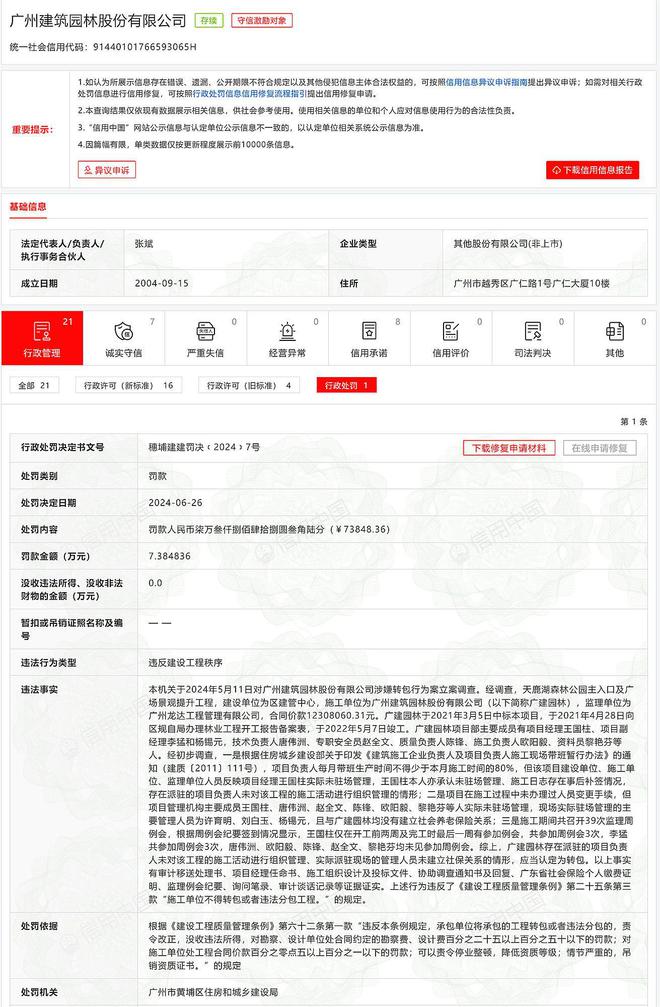Click the 信用评价 document pencil icon
660x1007 pixels.
tap(451, 331)
